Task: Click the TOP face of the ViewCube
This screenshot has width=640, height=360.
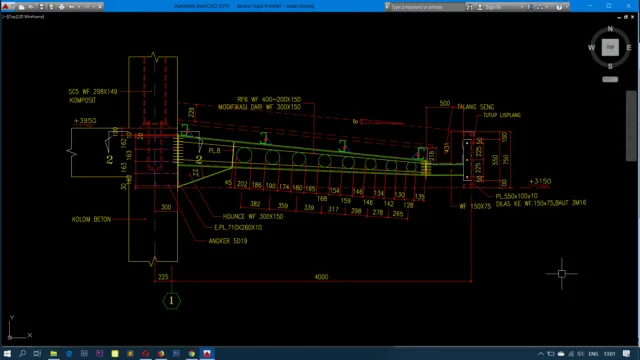Action: (610, 47)
